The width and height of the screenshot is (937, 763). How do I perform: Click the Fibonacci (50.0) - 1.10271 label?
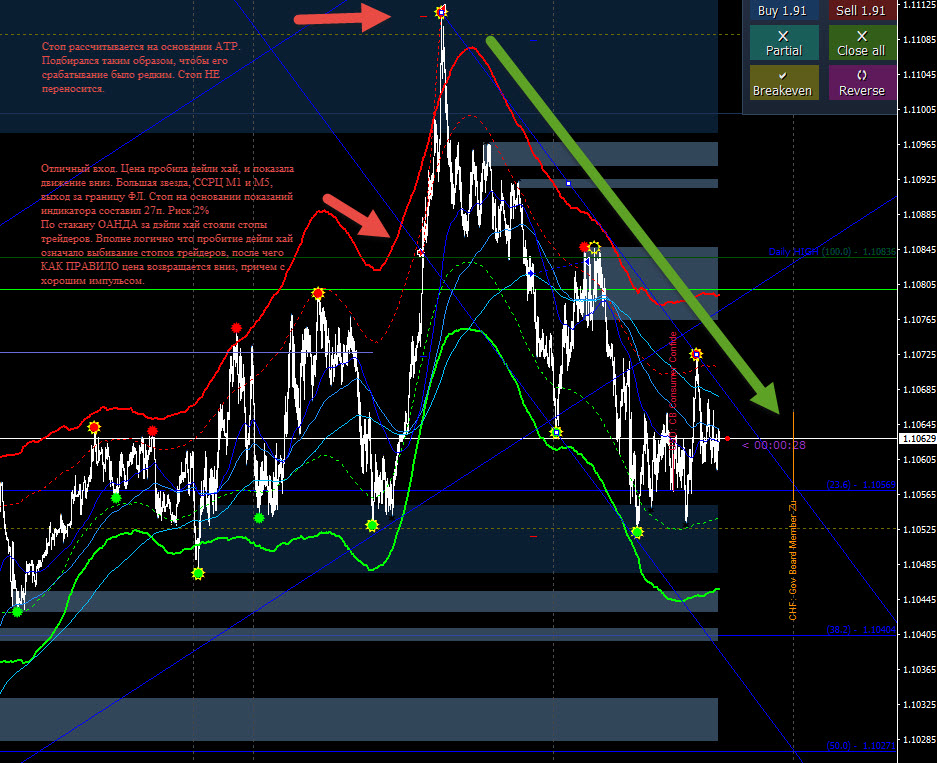click(x=861, y=746)
